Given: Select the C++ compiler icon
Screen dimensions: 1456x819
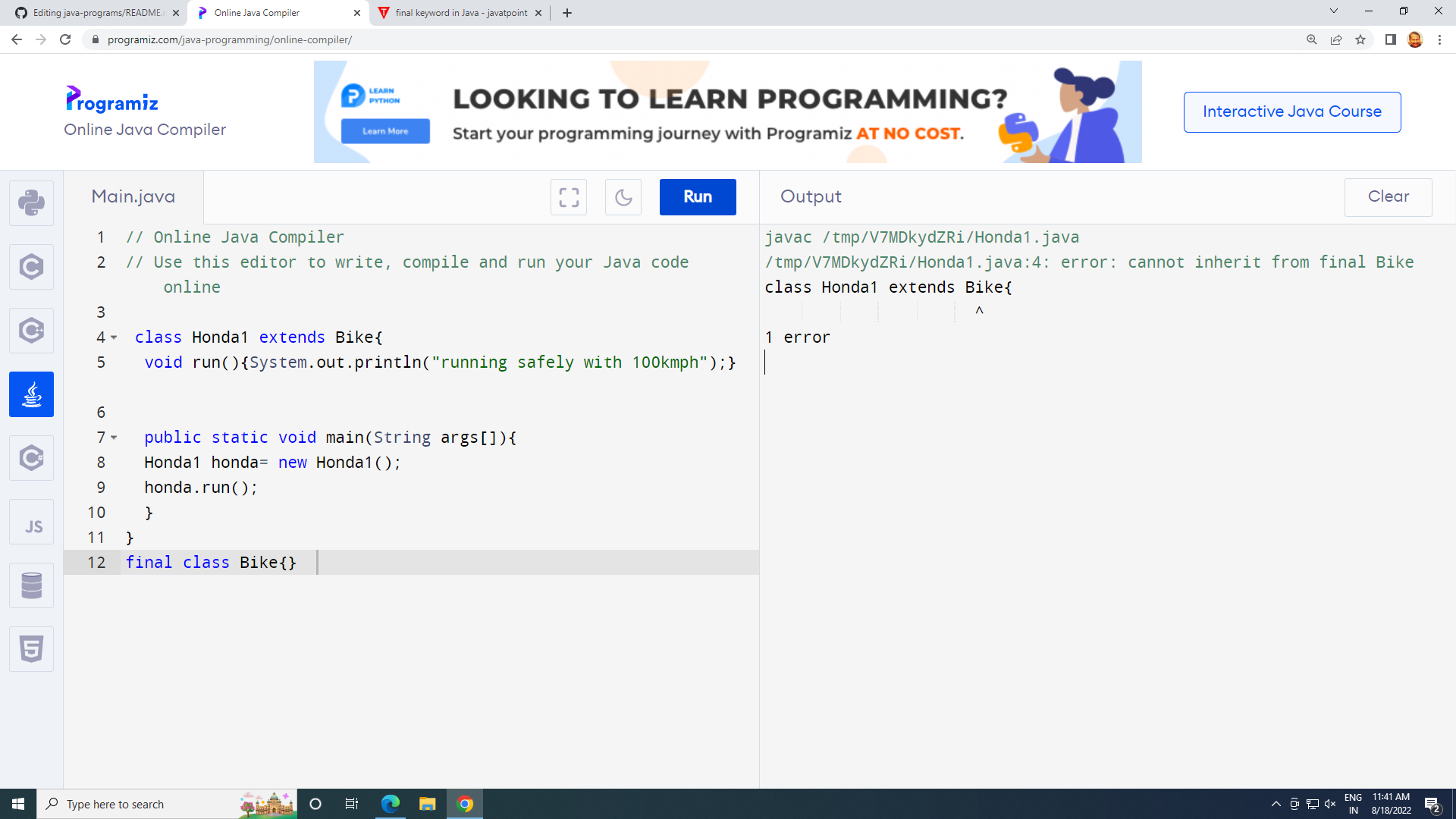Looking at the screenshot, I should (x=31, y=330).
